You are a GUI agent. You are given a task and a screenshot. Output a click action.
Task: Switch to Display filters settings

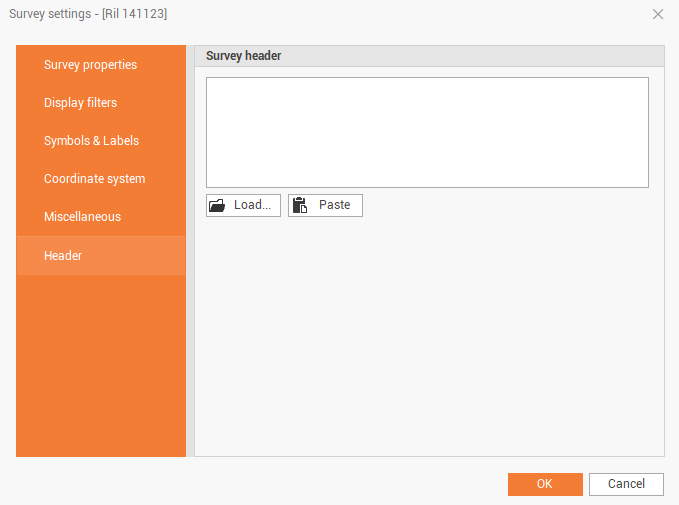(x=80, y=103)
